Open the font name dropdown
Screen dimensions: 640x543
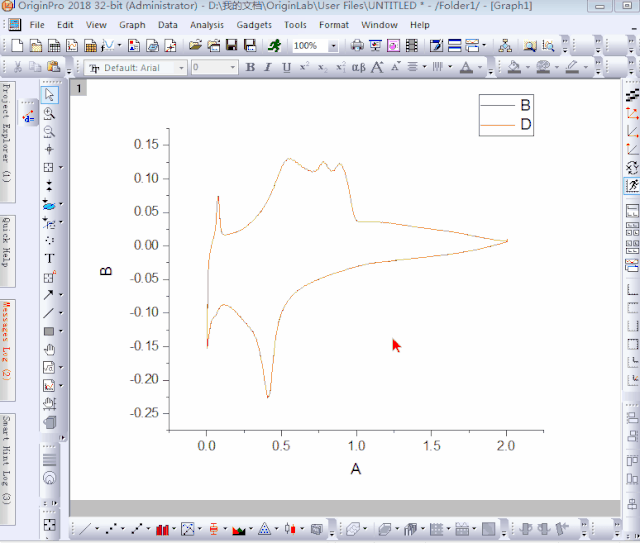(x=181, y=68)
